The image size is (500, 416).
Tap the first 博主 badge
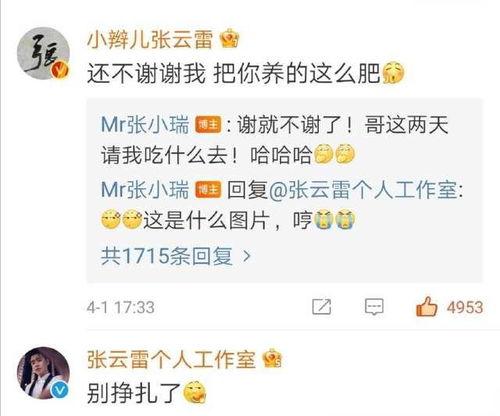(x=208, y=125)
